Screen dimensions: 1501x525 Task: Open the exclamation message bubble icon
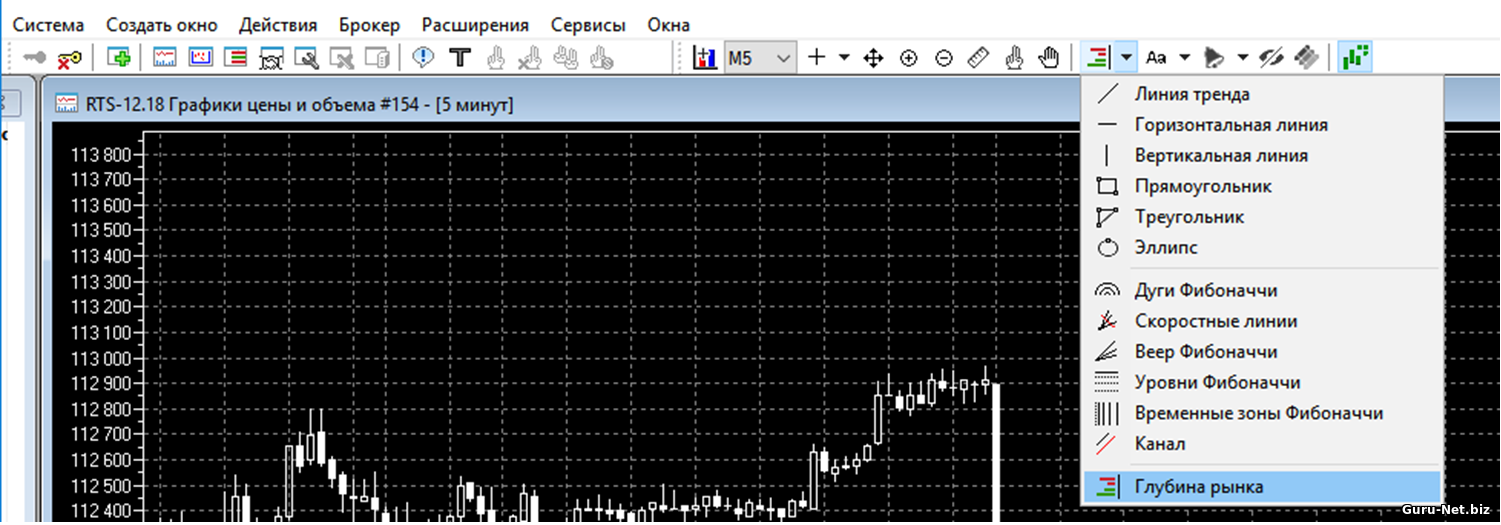click(423, 58)
